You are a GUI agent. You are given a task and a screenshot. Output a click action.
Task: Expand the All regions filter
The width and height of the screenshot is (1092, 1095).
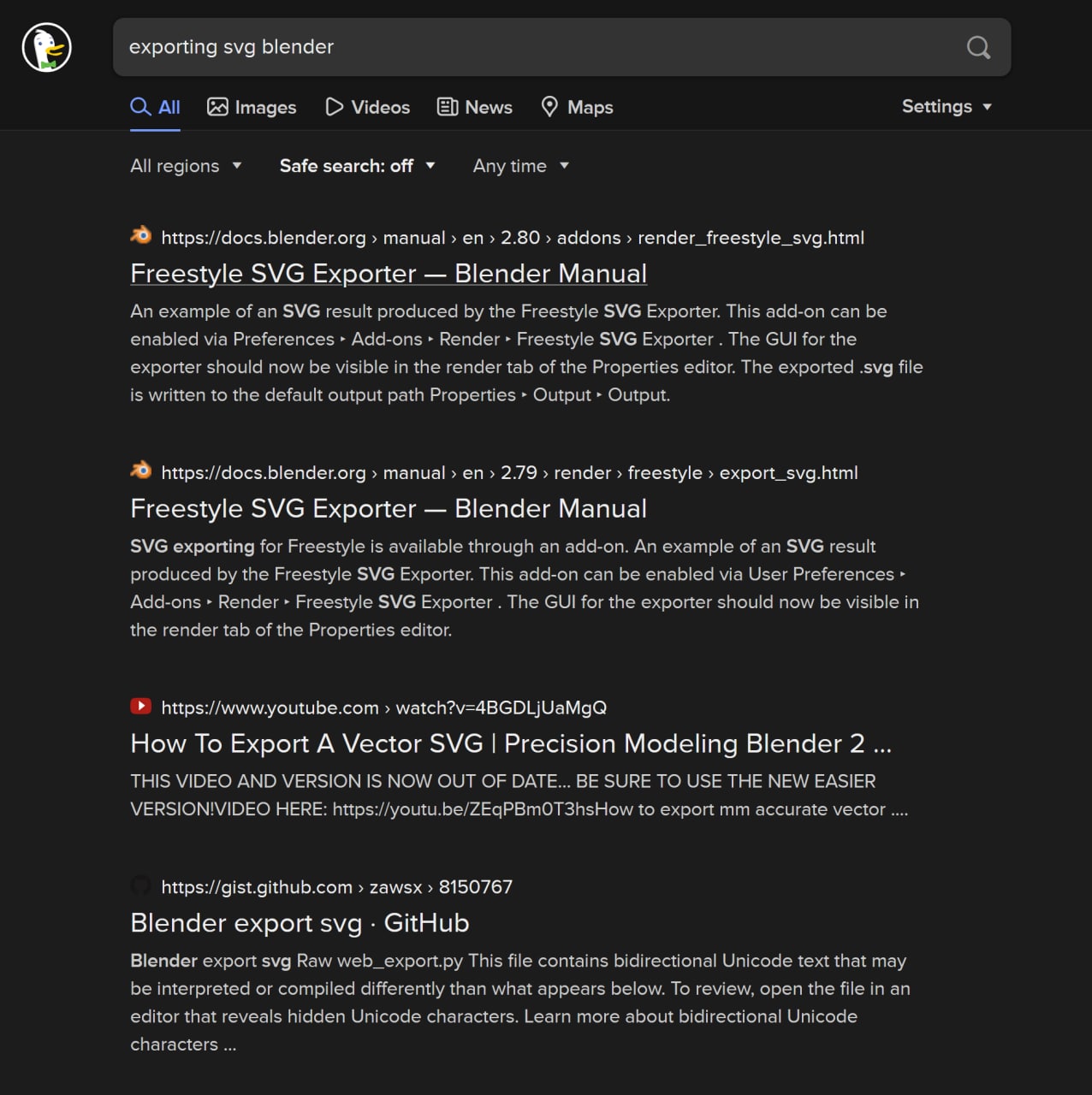(186, 166)
